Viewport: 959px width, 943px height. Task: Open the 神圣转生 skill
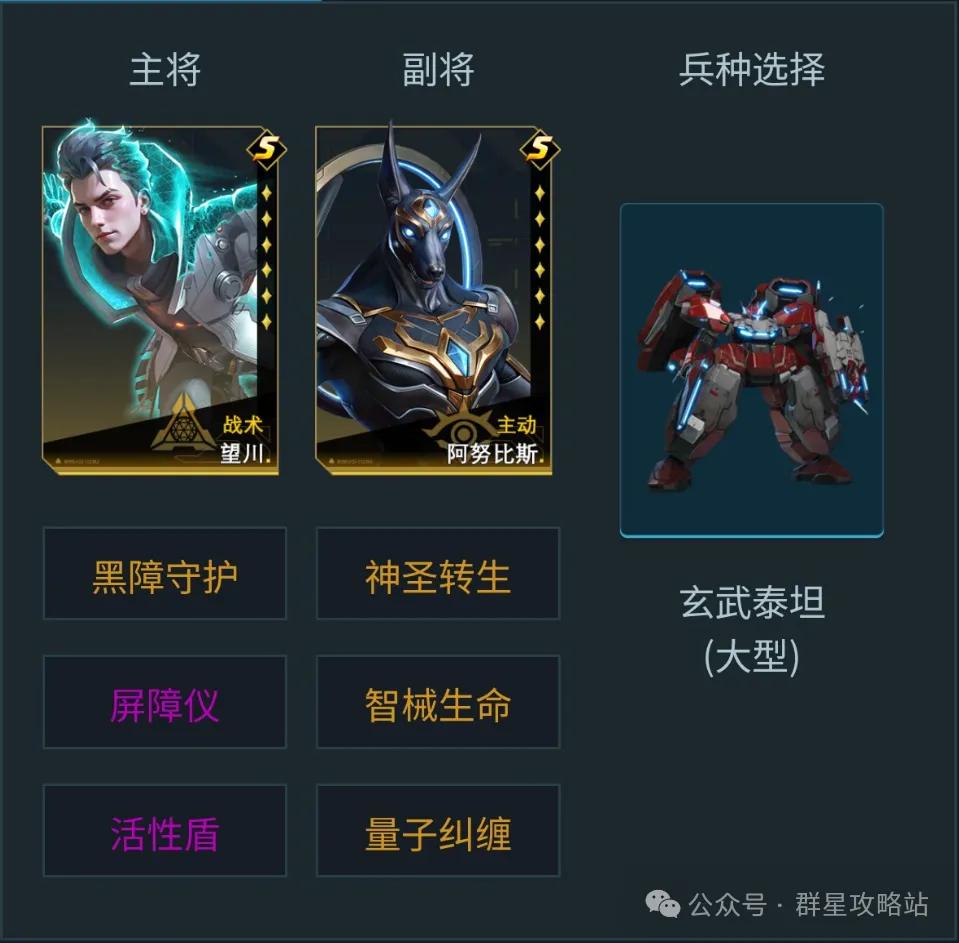[x=438, y=573]
